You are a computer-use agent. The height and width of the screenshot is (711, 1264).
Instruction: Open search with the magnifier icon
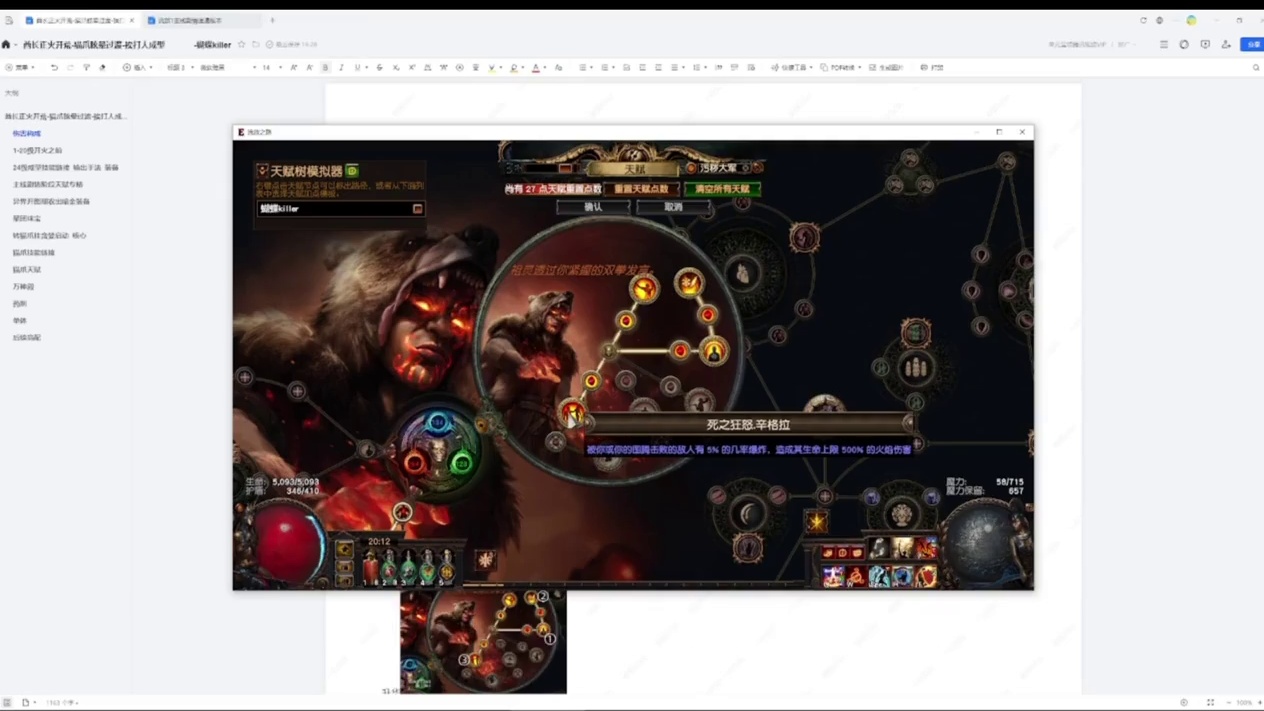click(x=1256, y=68)
